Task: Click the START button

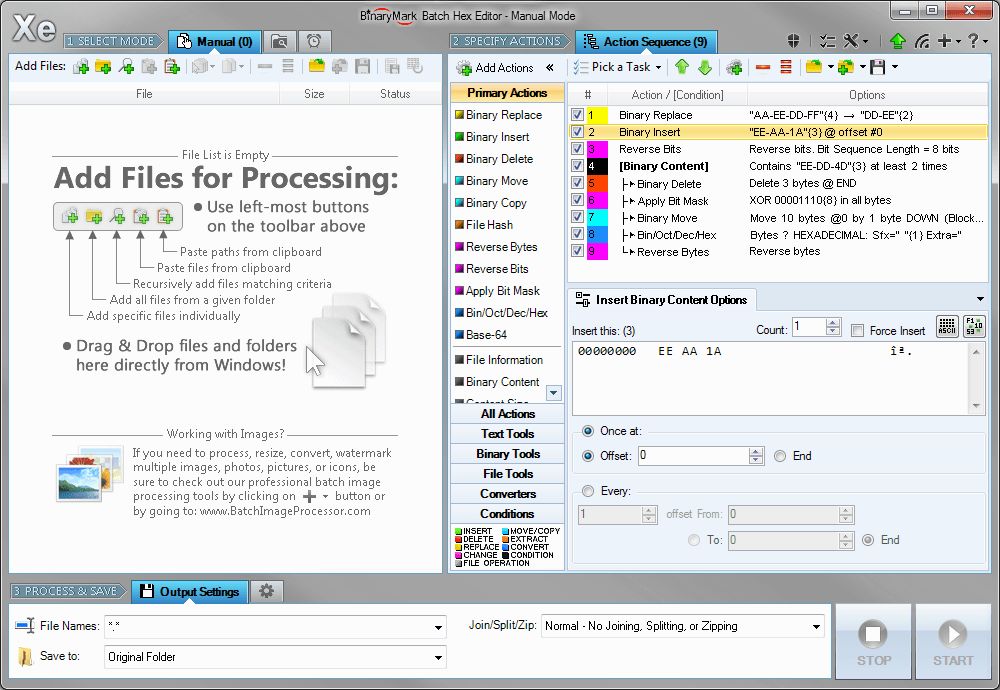Action: coord(953,641)
